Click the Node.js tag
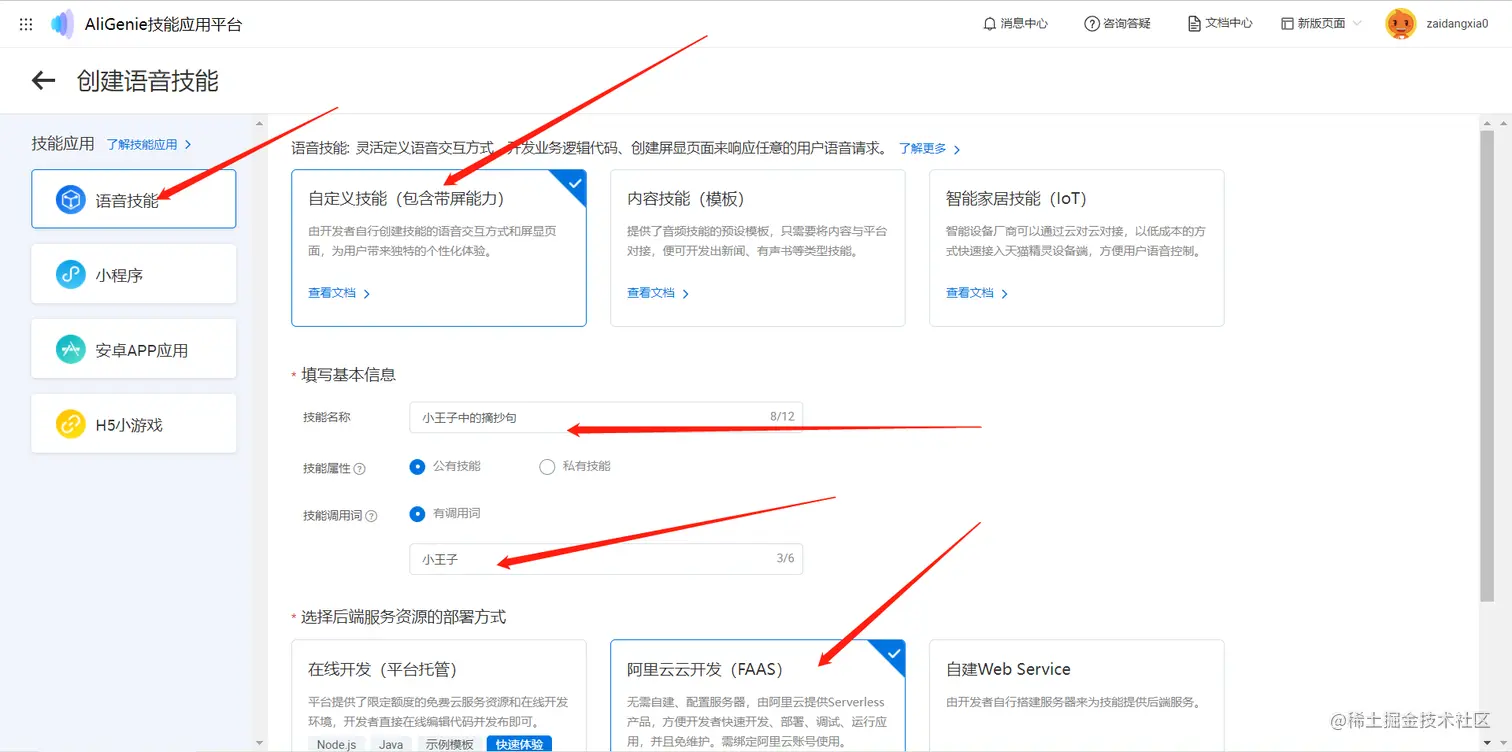 click(337, 745)
